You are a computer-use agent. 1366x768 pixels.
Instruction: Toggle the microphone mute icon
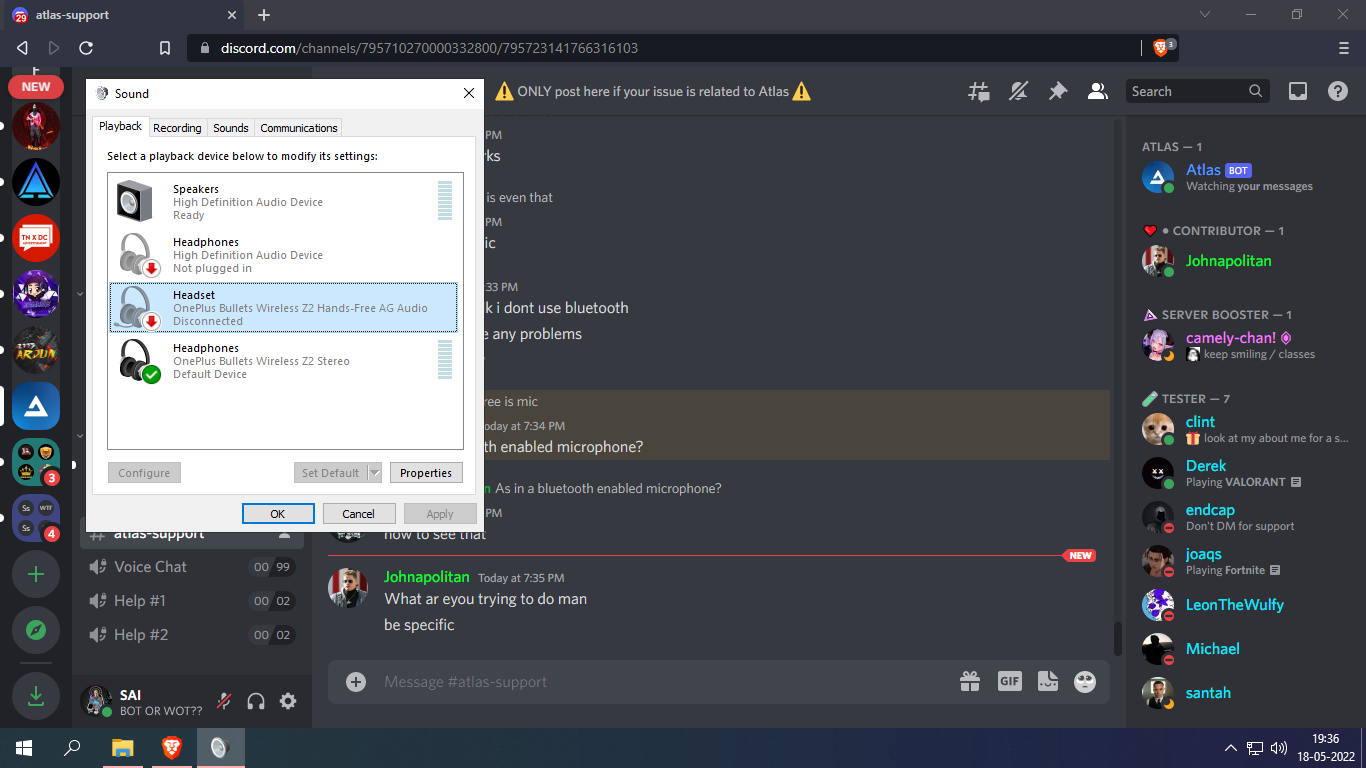[x=224, y=701]
